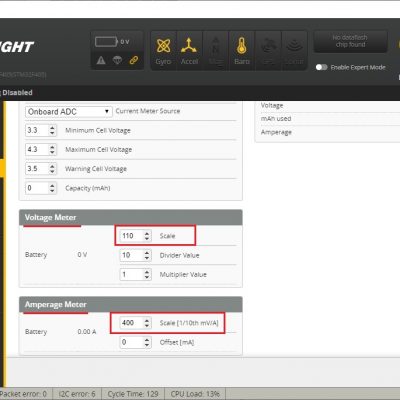The height and width of the screenshot is (400, 400).
Task: Toggle Enable Expert Mode switch
Action: click(321, 67)
